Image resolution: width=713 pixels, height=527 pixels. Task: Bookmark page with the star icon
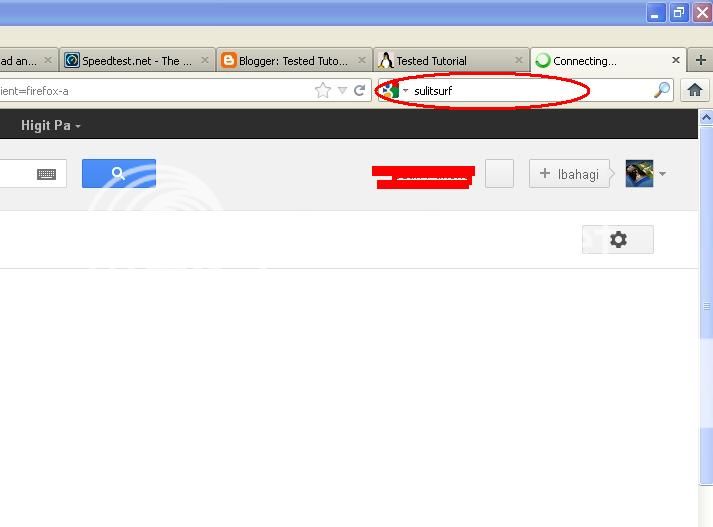[x=323, y=90]
